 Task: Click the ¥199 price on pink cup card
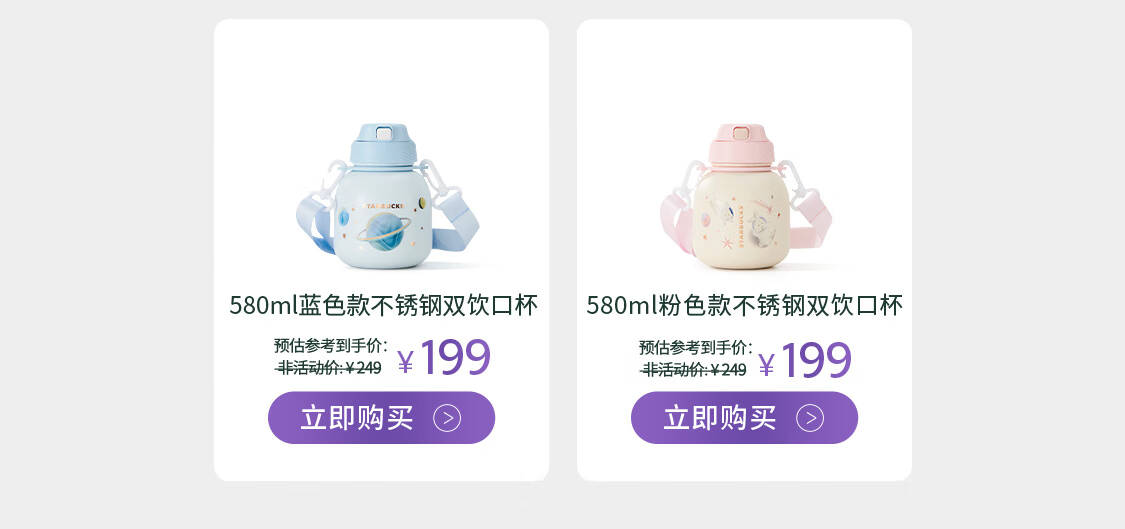(x=805, y=360)
